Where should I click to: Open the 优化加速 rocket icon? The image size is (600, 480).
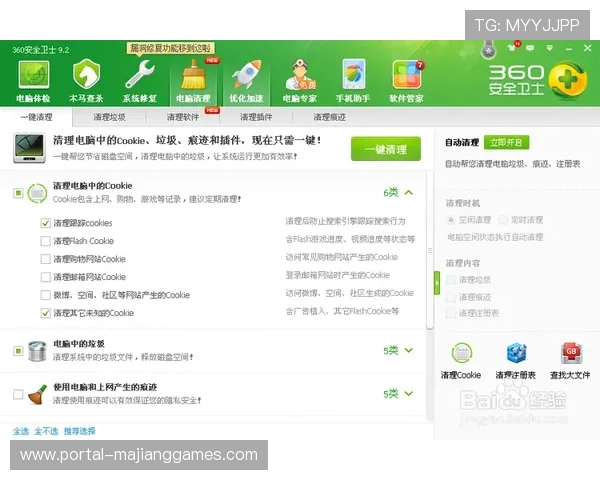click(x=247, y=75)
